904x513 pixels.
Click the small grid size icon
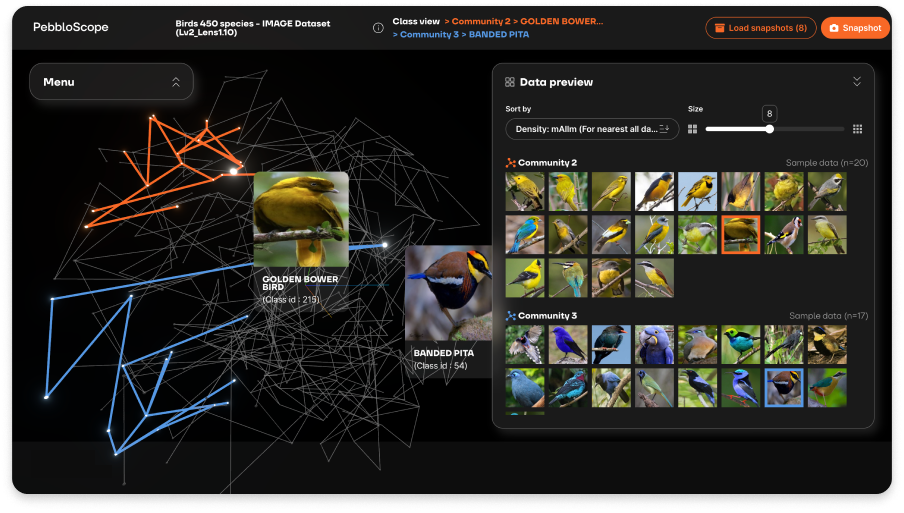692,129
